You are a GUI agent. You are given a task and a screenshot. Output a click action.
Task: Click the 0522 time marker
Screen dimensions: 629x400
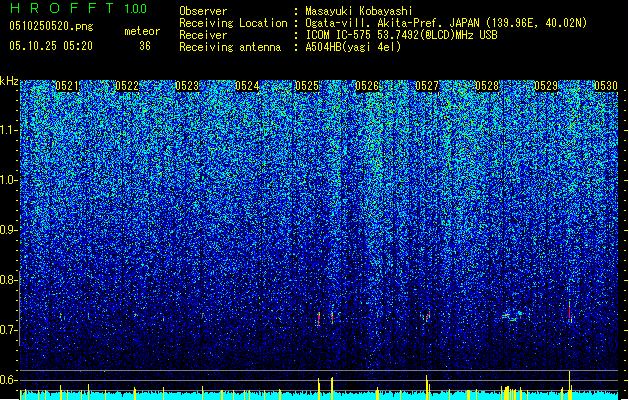[x=127, y=86]
